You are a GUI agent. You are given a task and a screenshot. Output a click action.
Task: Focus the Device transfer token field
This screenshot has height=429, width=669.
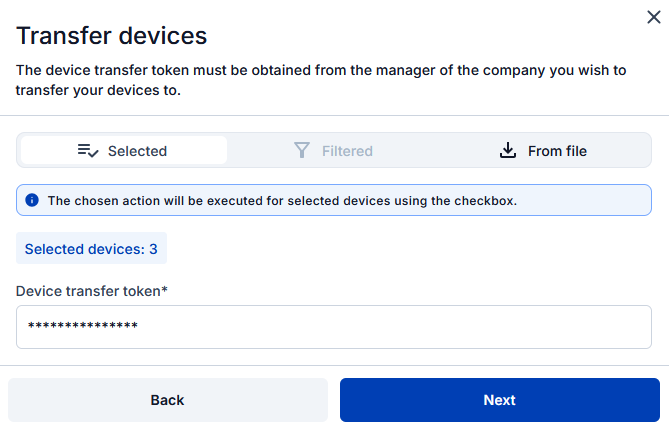[x=400, y=327]
